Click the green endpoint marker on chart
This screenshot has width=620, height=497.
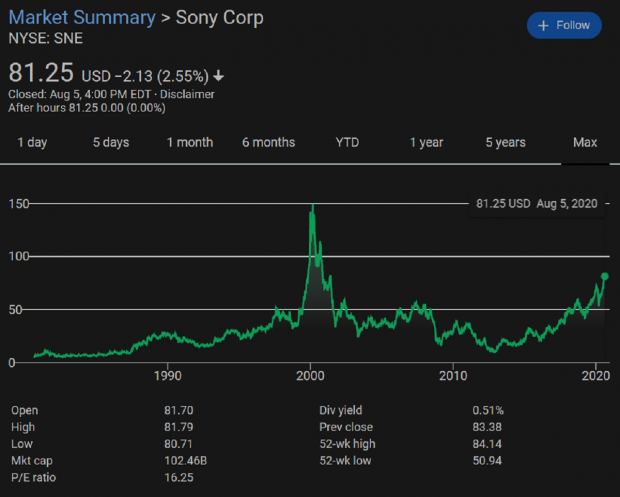pos(605,276)
